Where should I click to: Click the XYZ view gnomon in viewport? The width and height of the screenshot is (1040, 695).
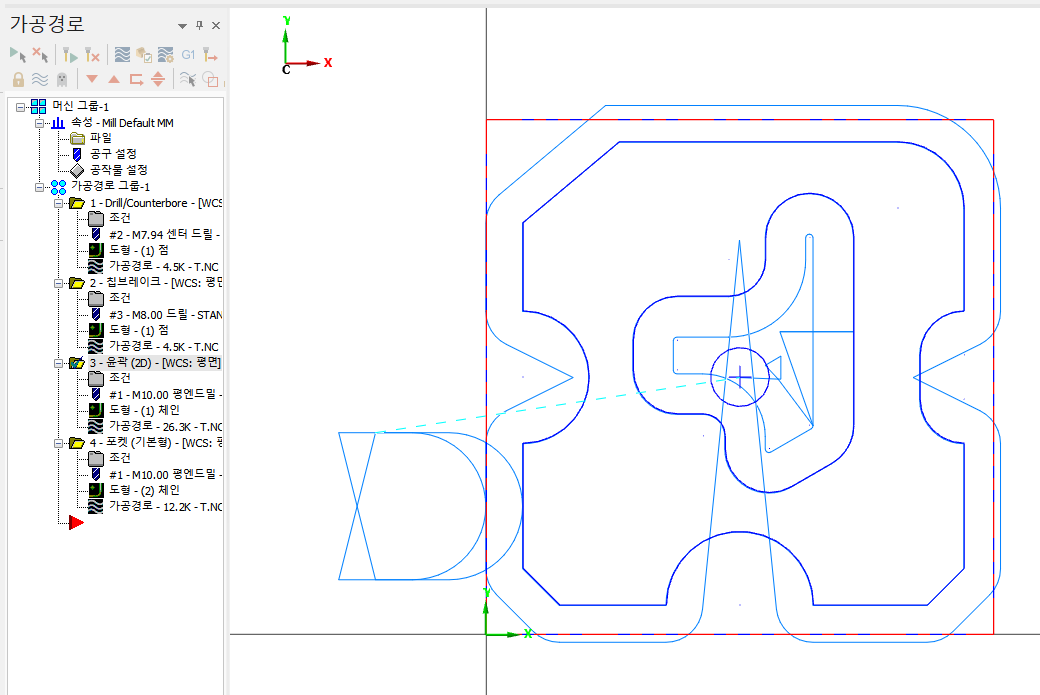point(305,45)
